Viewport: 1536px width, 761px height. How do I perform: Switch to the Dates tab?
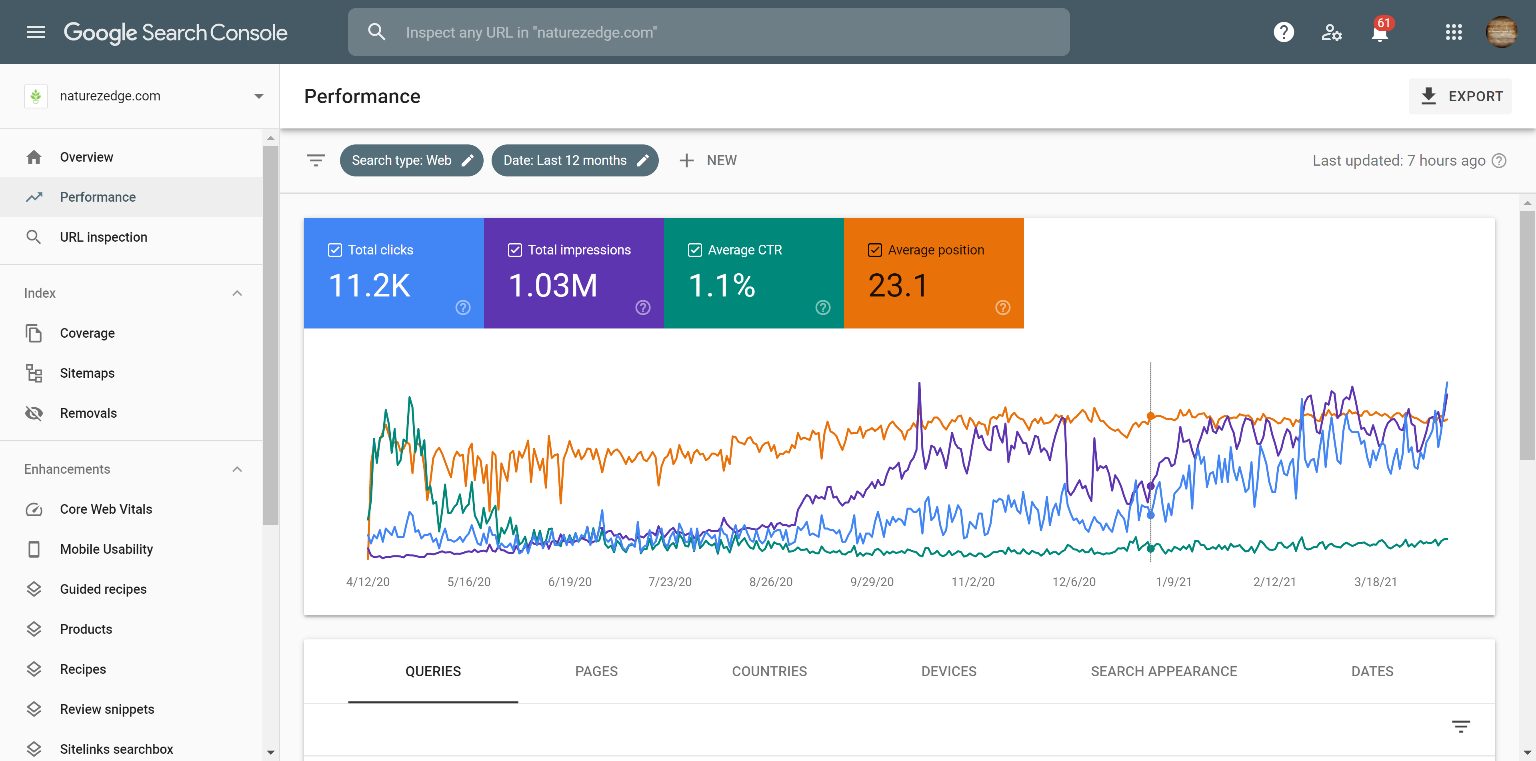[x=1372, y=672]
